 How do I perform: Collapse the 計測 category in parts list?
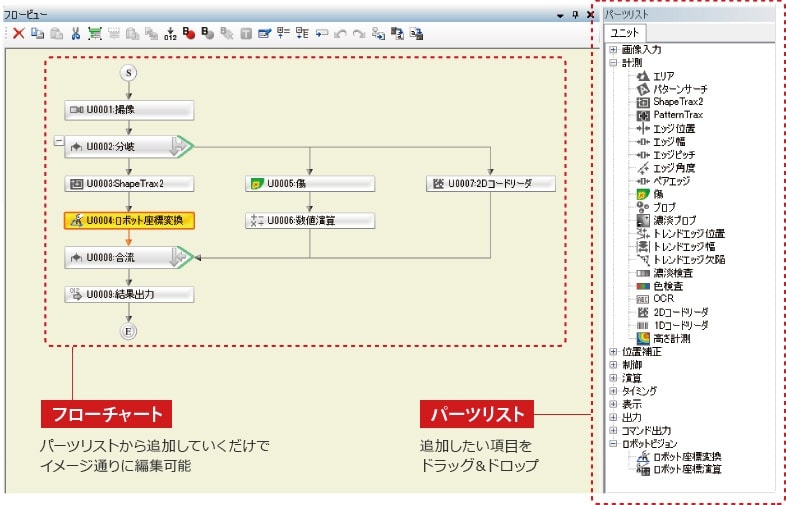coord(613,62)
